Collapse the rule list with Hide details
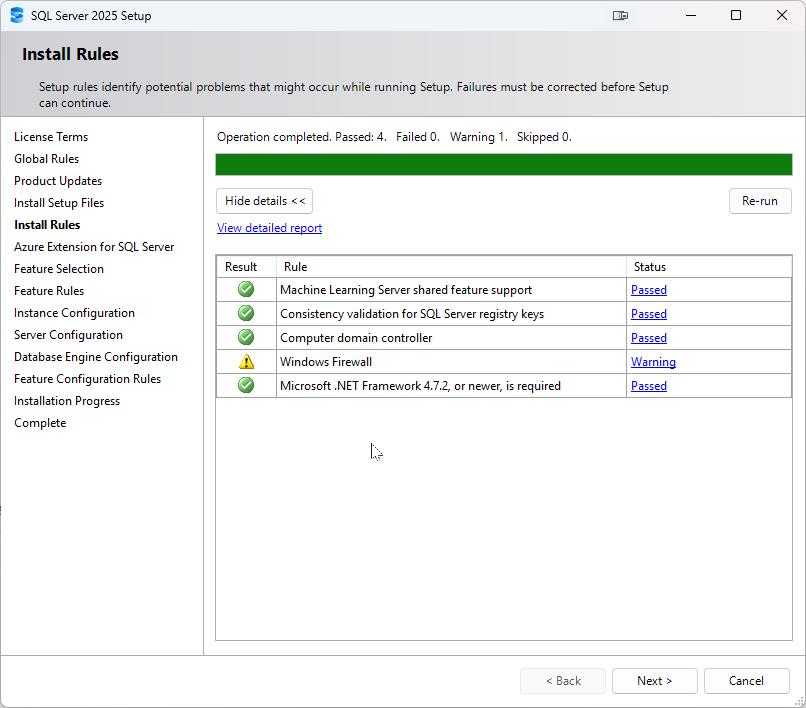The height and width of the screenshot is (708, 806). 264,201
